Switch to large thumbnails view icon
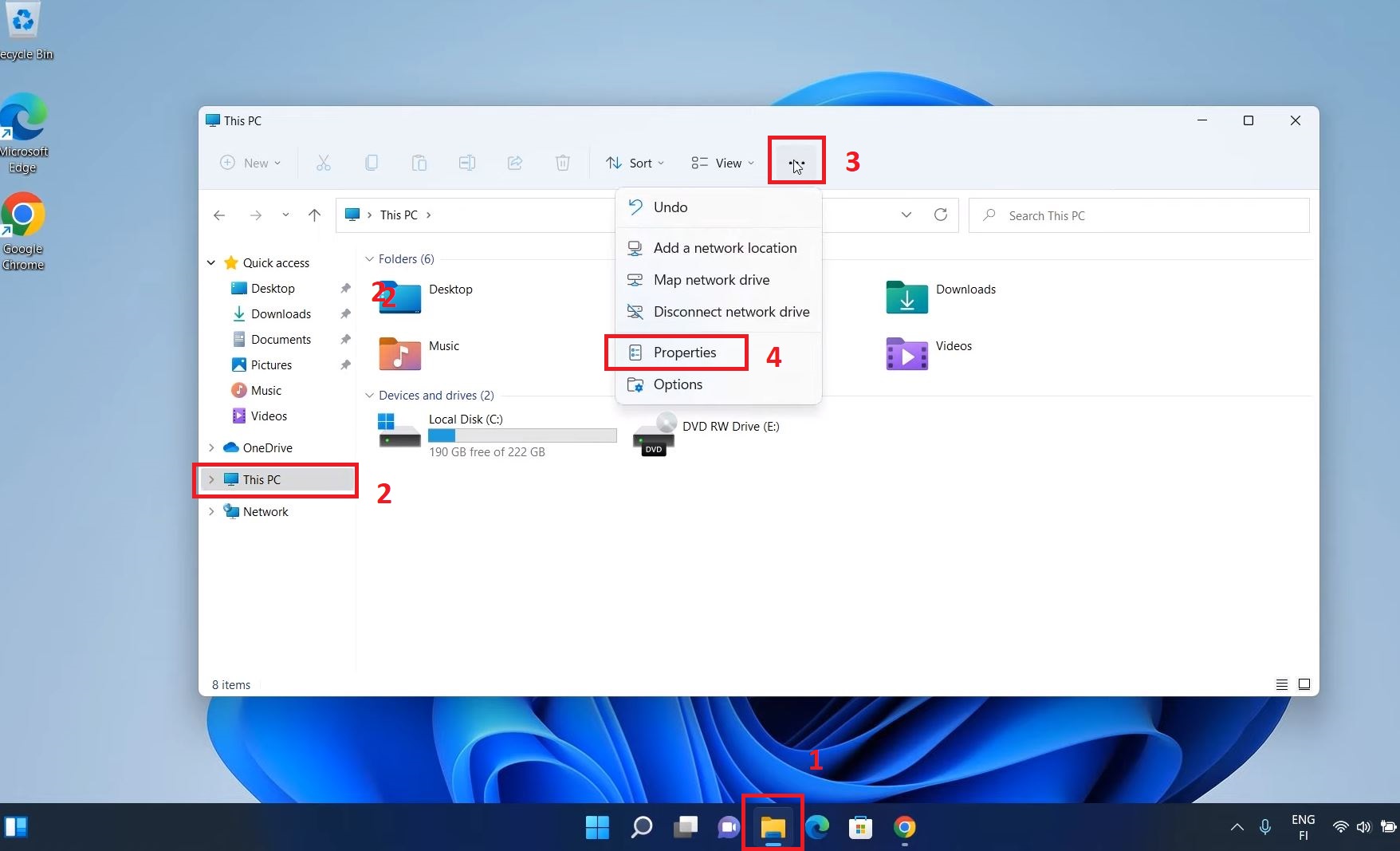 [1304, 684]
